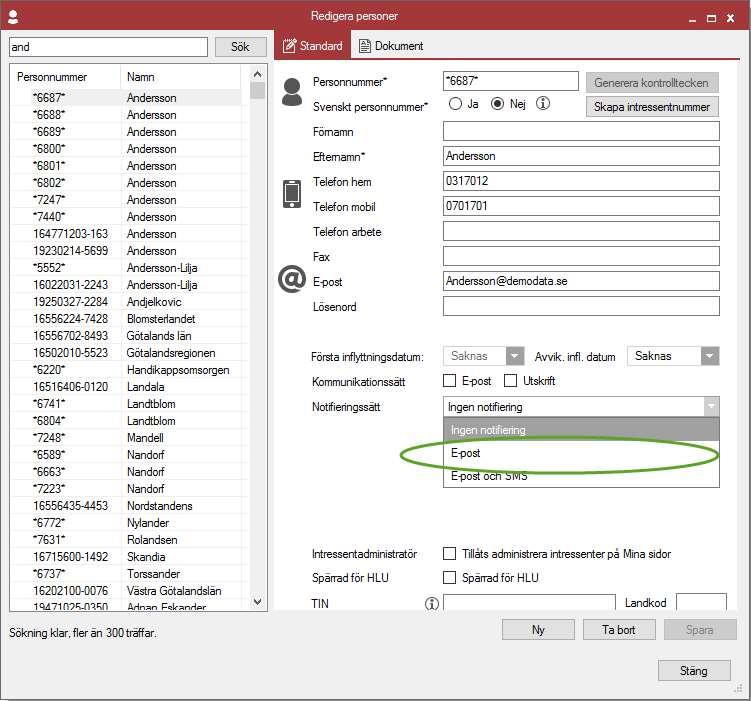Select Nej for Svenskt personnummer
This screenshot has height=701, width=751.
497,104
